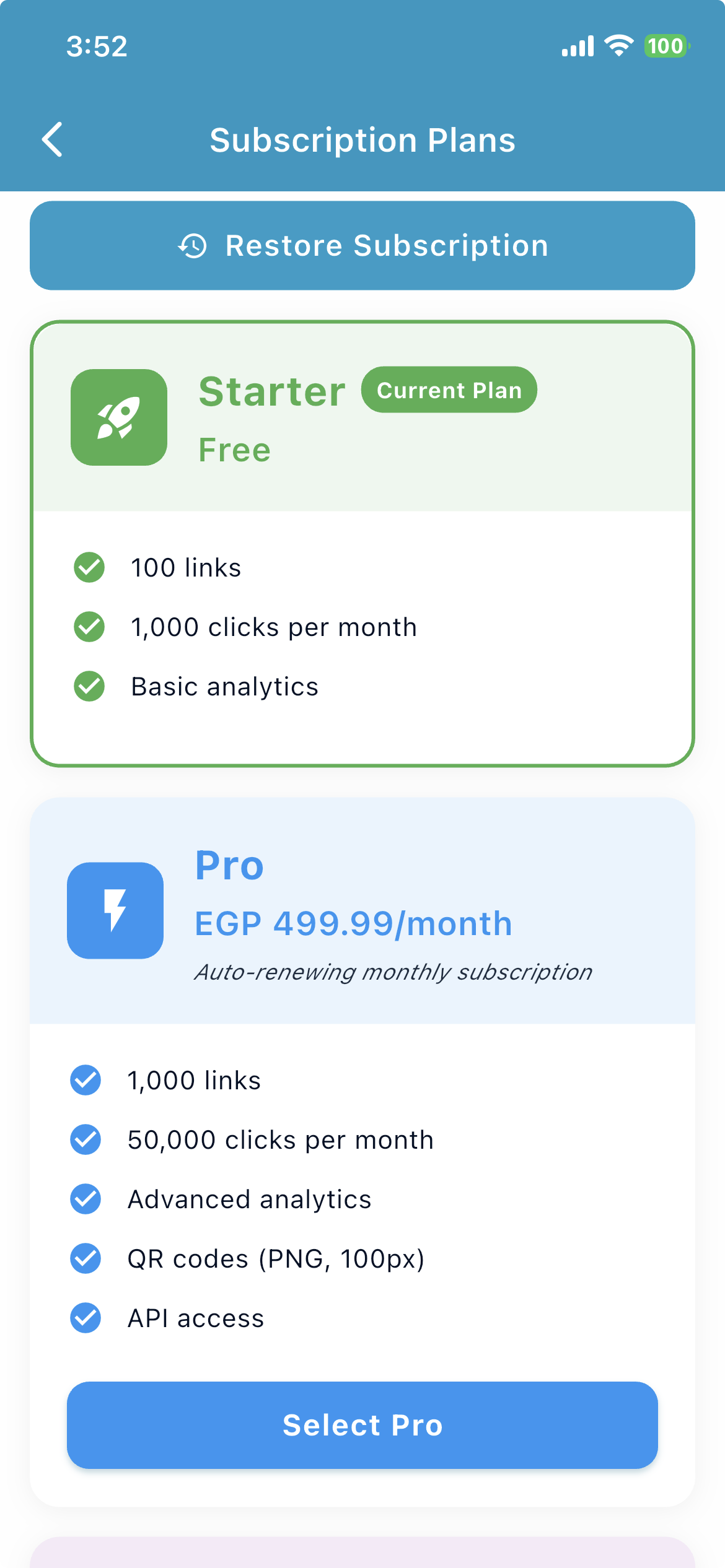
Task: Tap the Subscription Plans page title
Action: [x=362, y=140]
